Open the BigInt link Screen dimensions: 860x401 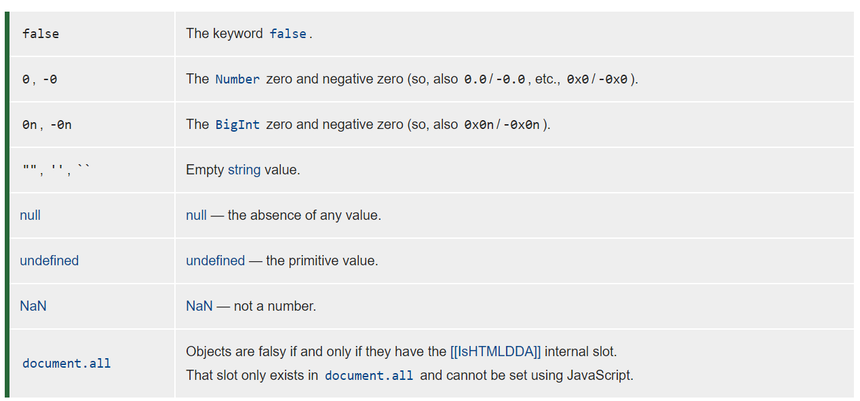[237, 125]
